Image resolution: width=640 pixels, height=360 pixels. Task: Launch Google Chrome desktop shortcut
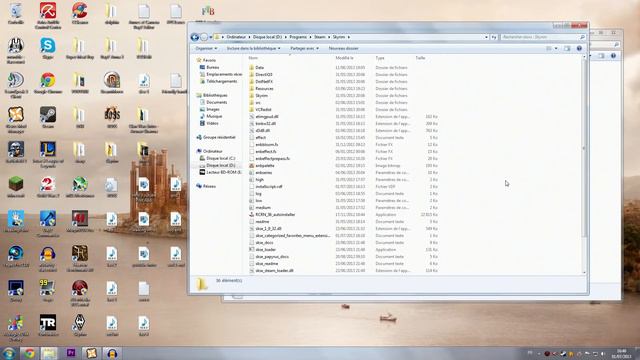point(48,83)
